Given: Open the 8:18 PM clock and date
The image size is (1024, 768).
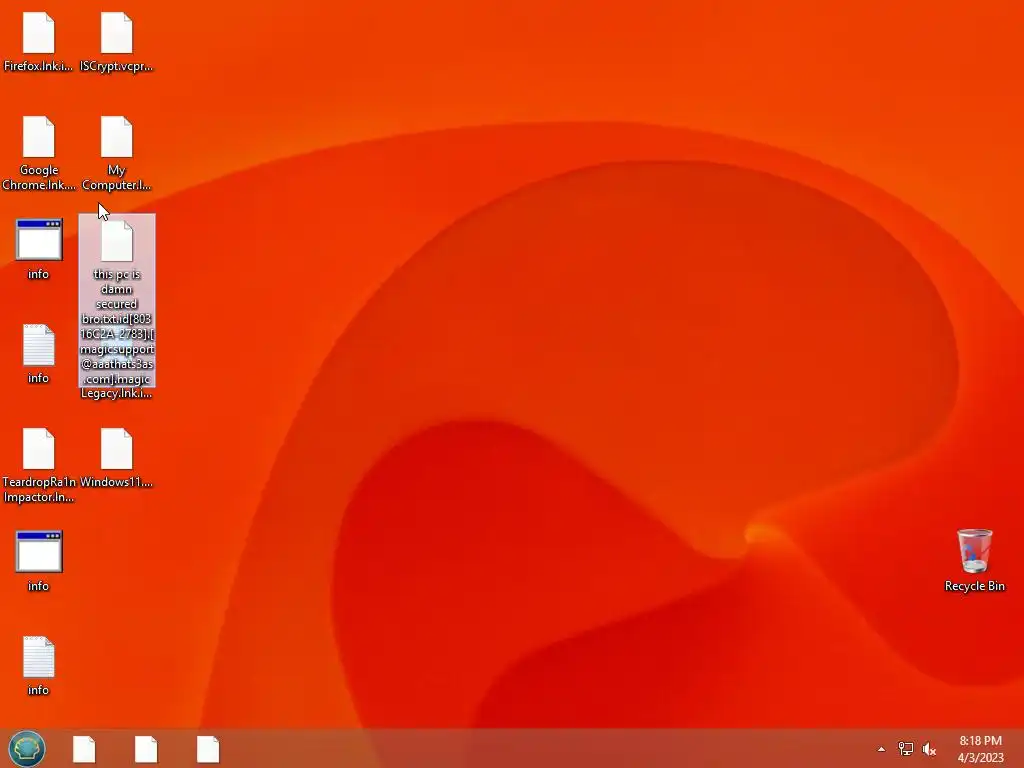Looking at the screenshot, I should [980, 749].
